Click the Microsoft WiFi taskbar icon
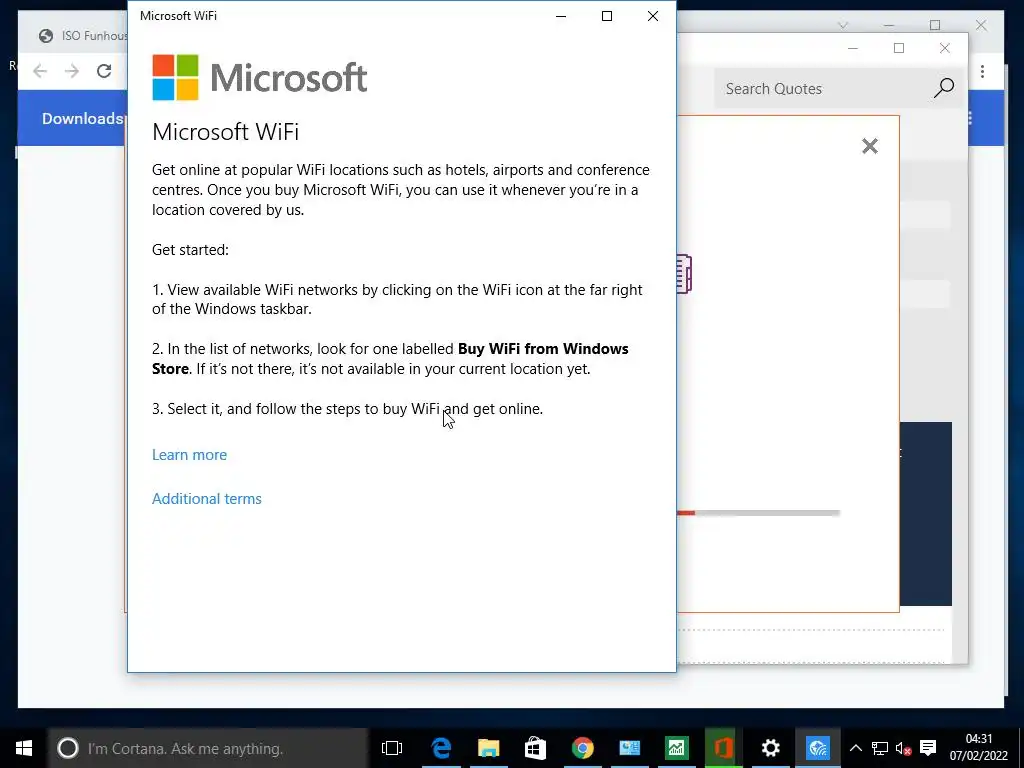The image size is (1024, 768). (818, 748)
